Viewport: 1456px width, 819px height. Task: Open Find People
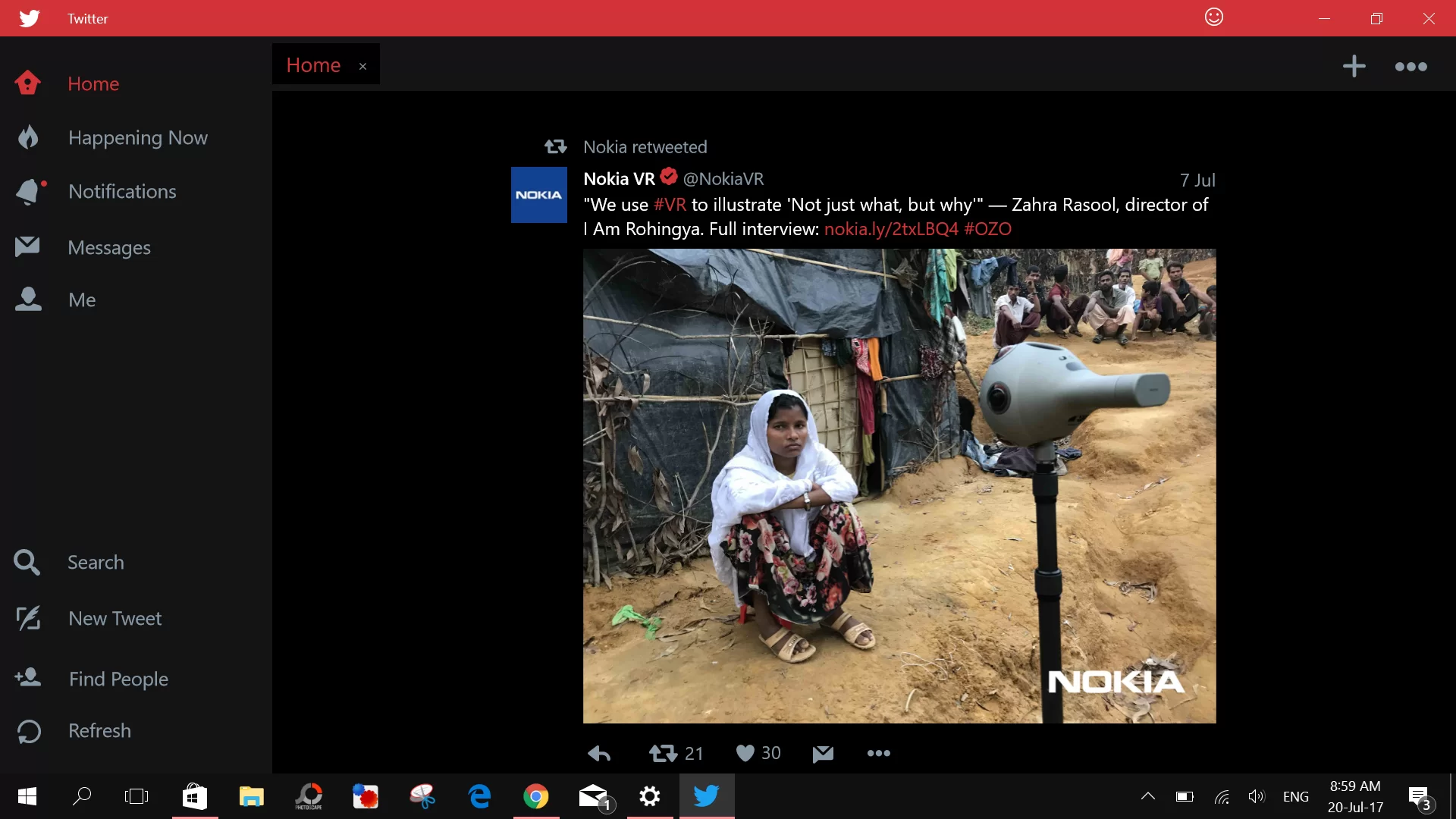[118, 679]
